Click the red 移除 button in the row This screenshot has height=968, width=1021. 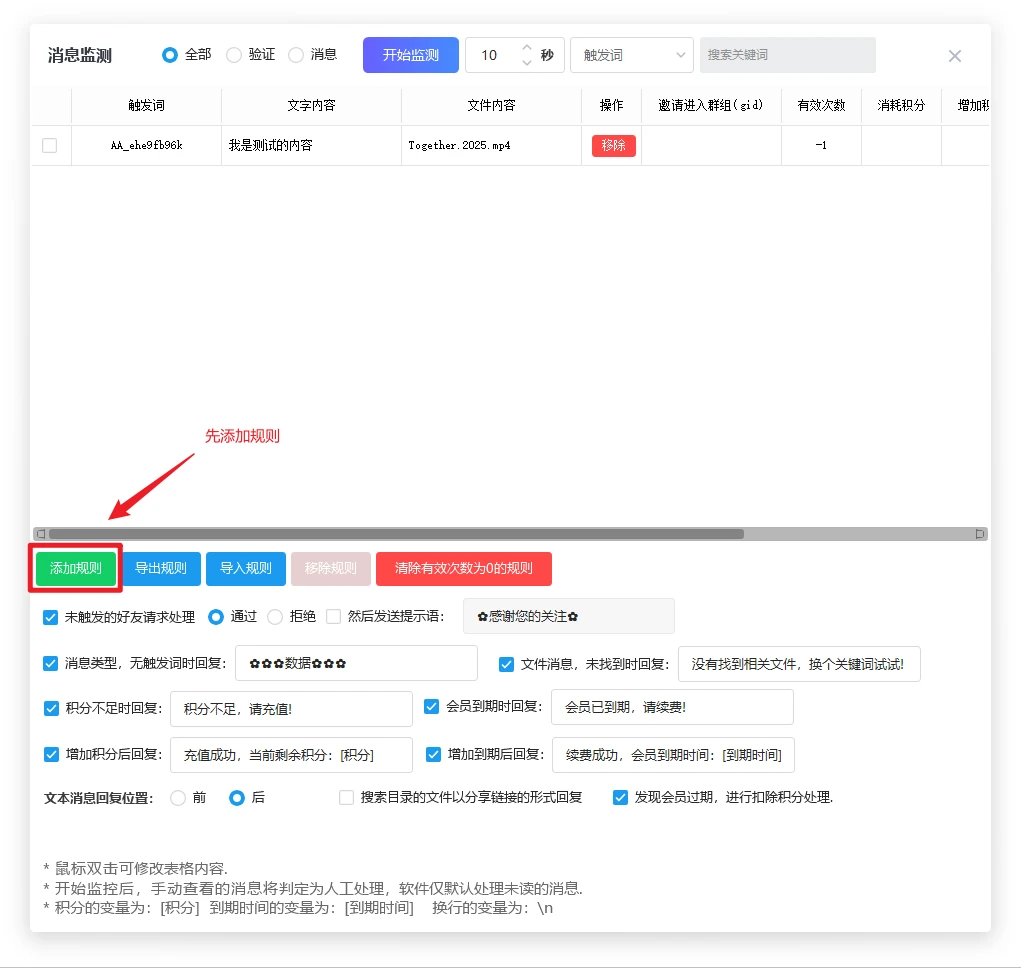coord(613,145)
